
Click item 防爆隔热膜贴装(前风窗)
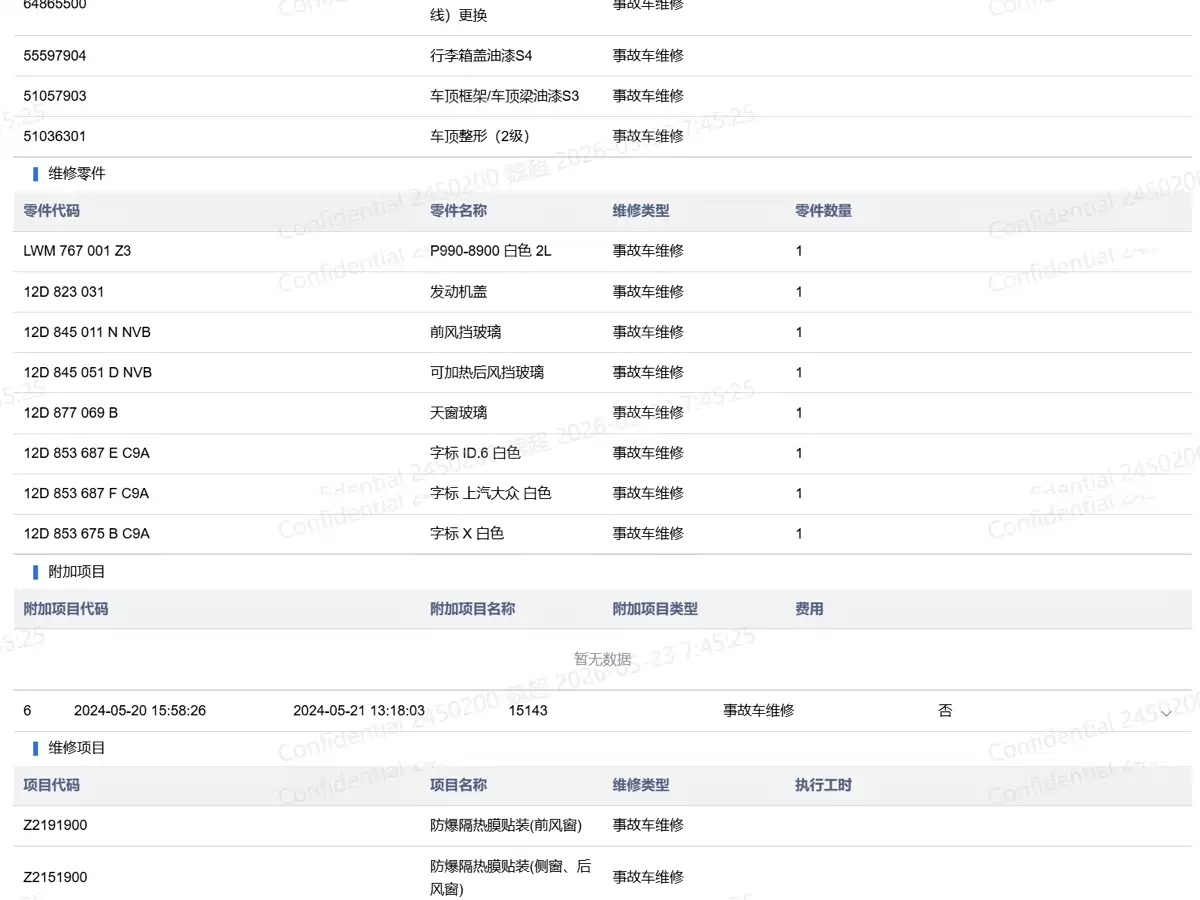(x=506, y=826)
